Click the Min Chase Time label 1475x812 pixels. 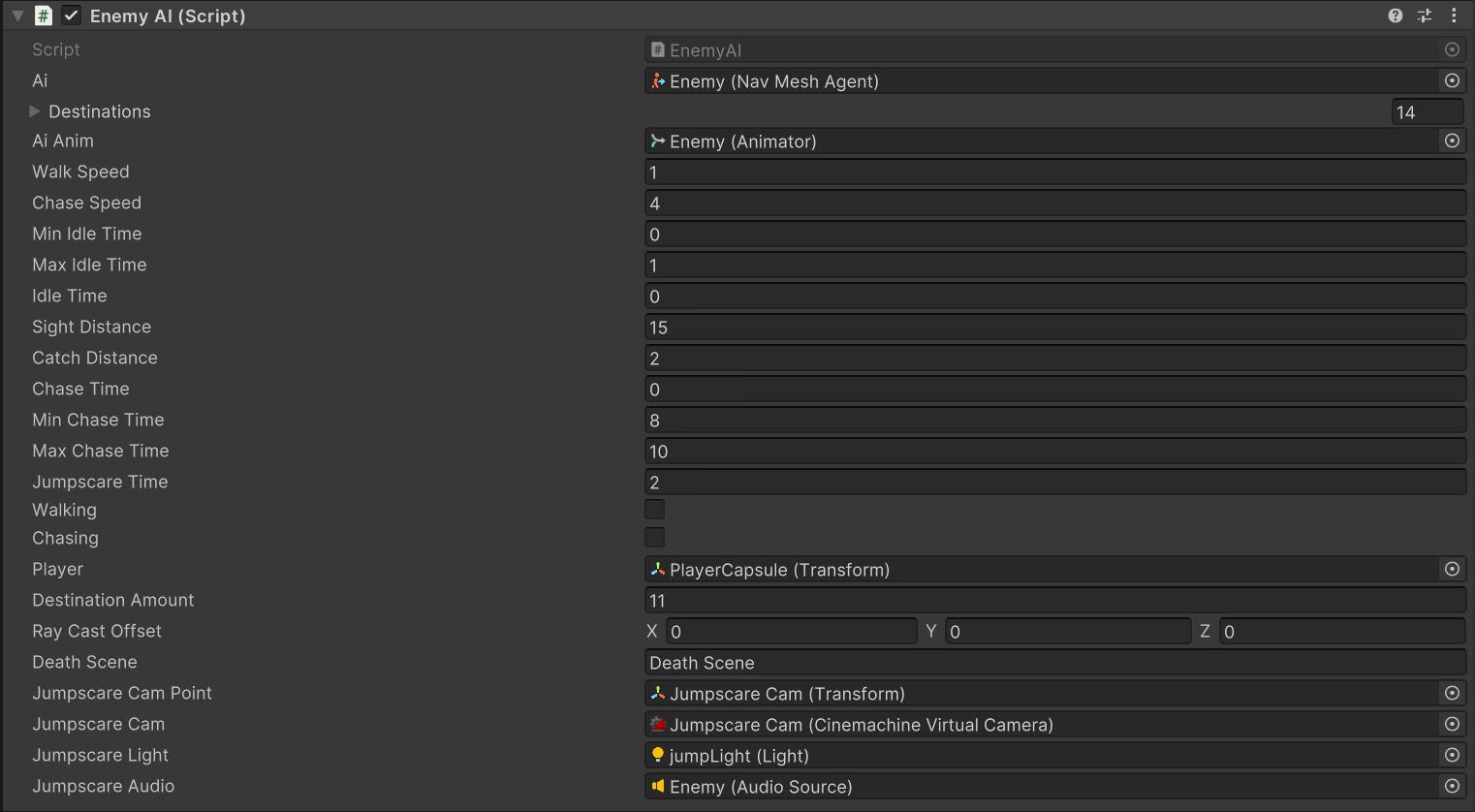pos(98,420)
